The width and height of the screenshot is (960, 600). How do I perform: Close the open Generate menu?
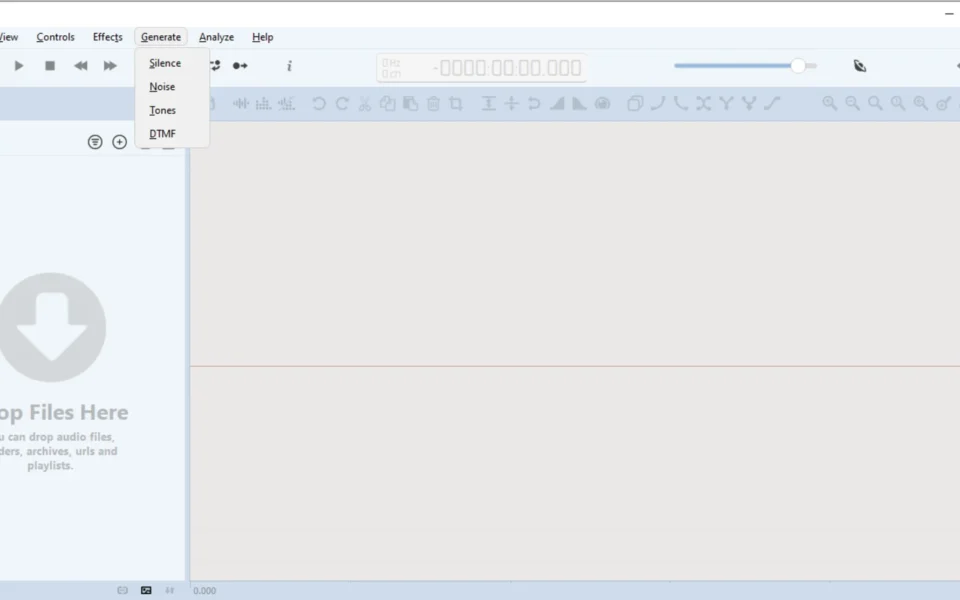tap(161, 37)
